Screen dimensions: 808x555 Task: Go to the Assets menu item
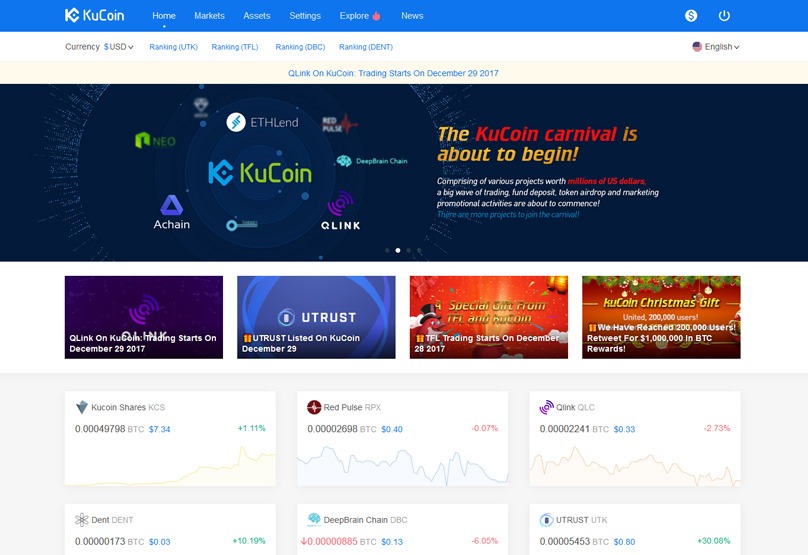[257, 16]
